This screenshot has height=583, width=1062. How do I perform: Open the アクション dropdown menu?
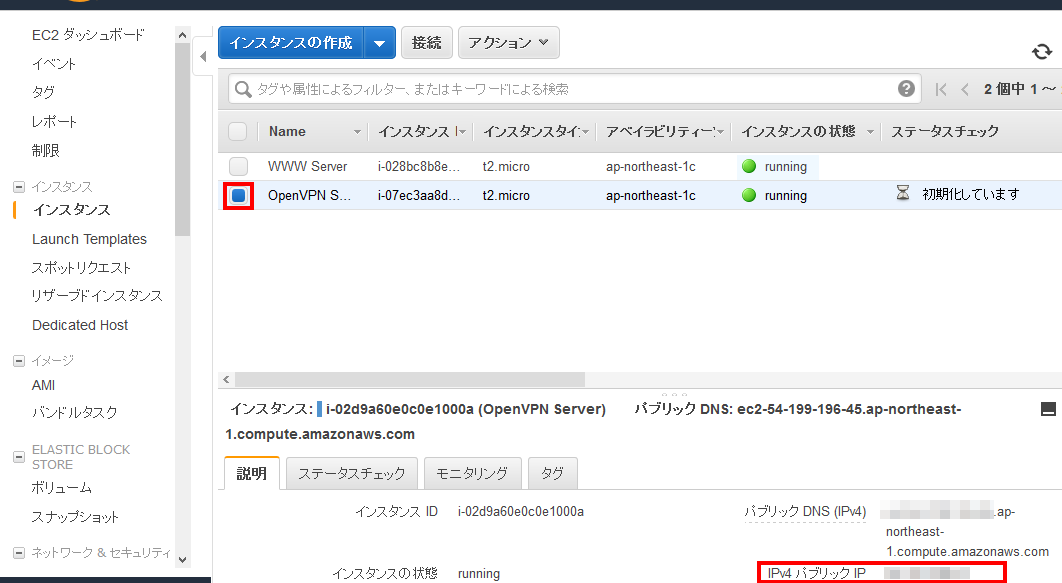click(x=509, y=43)
